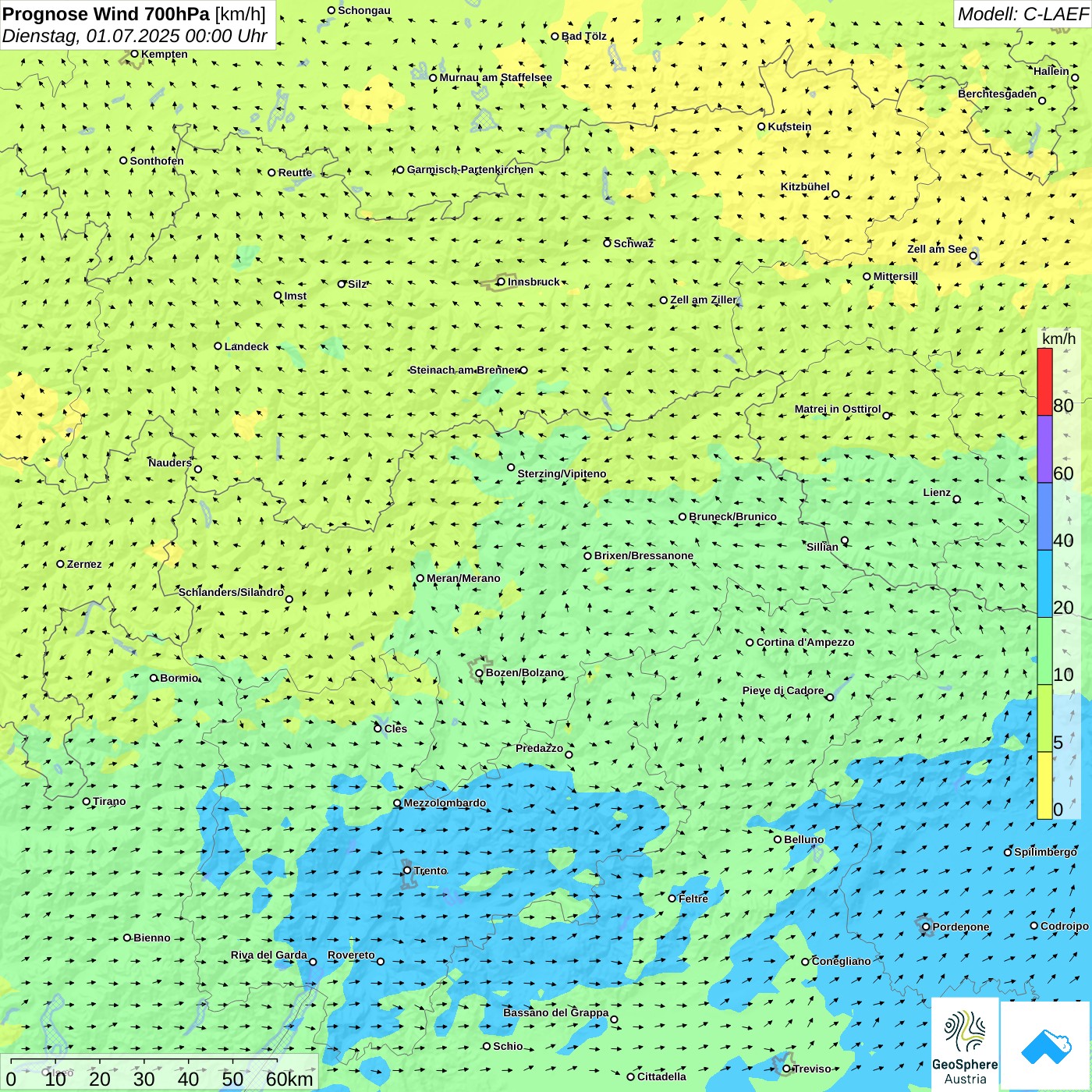Click the Matrei in Osttirol marker
The width and height of the screenshot is (1092, 1092).
pyautogui.click(x=886, y=416)
